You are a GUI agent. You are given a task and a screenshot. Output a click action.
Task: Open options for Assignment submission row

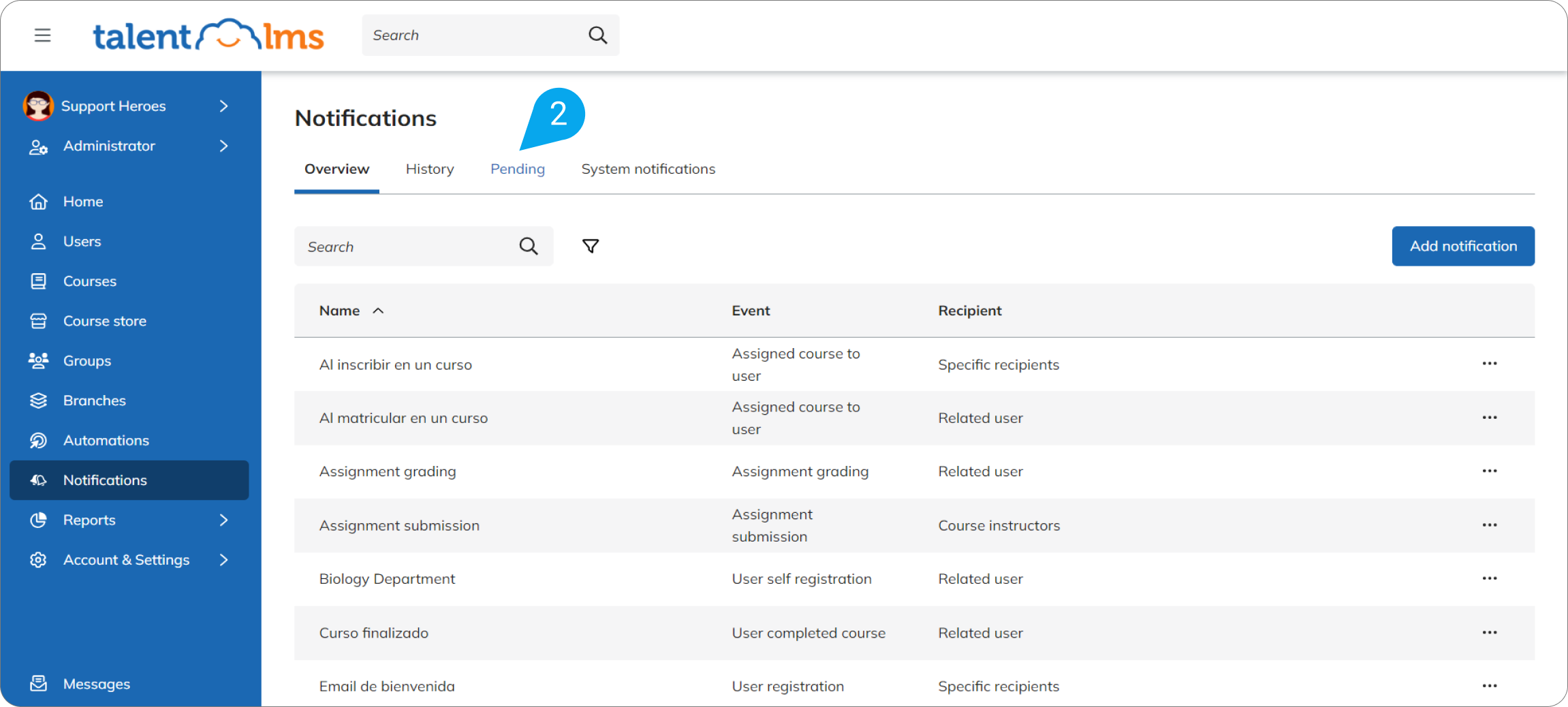tap(1490, 524)
